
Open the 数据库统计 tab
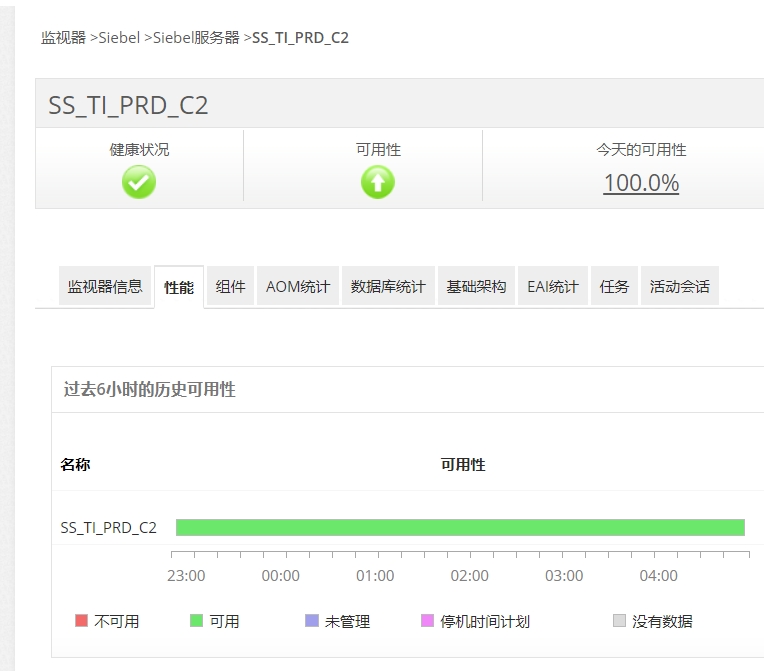388,286
